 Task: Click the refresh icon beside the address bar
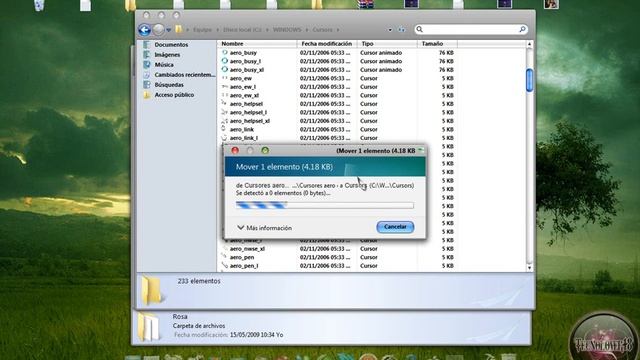402,30
